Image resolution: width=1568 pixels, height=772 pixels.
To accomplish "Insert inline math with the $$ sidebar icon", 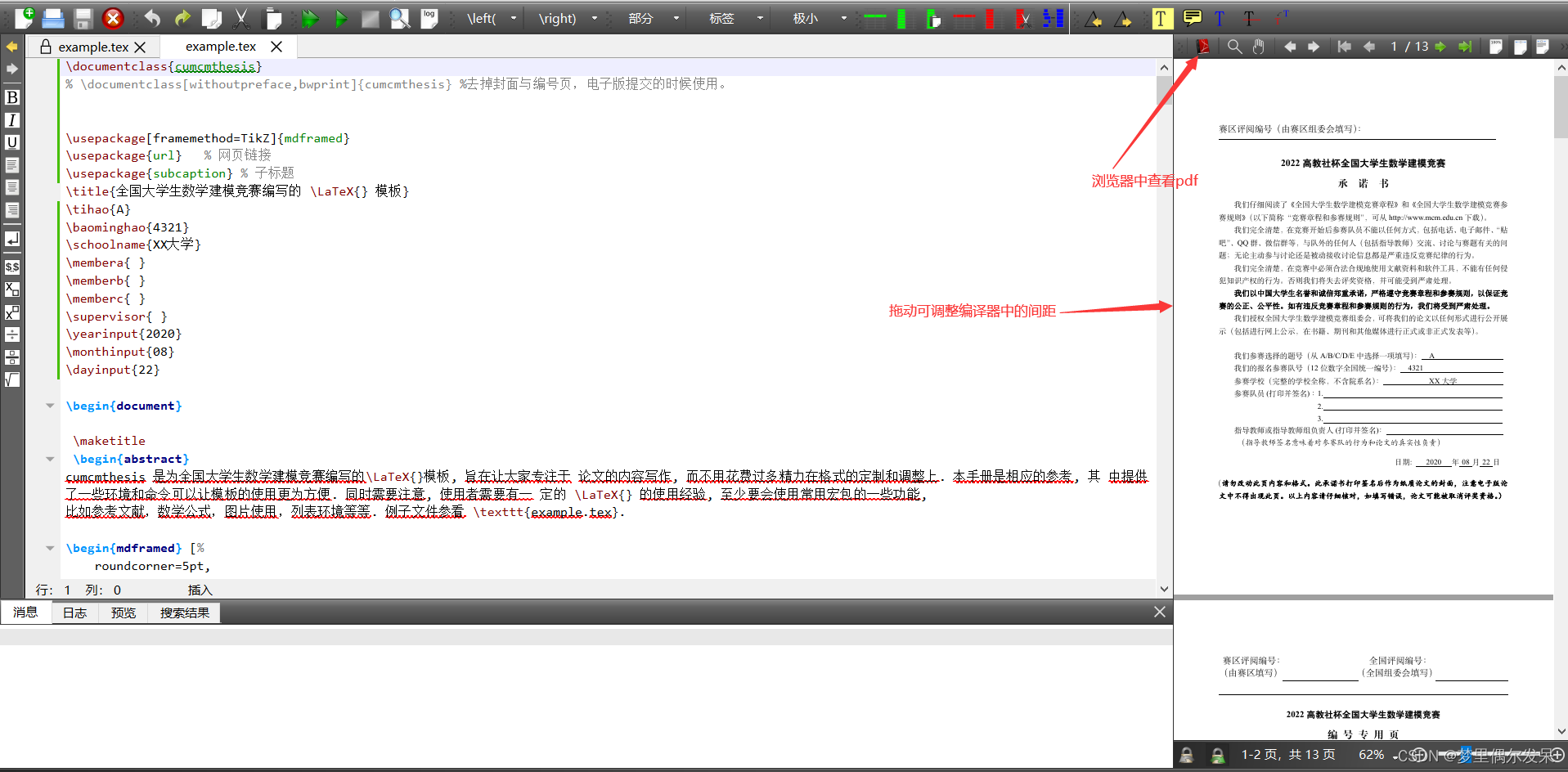I will [12, 267].
